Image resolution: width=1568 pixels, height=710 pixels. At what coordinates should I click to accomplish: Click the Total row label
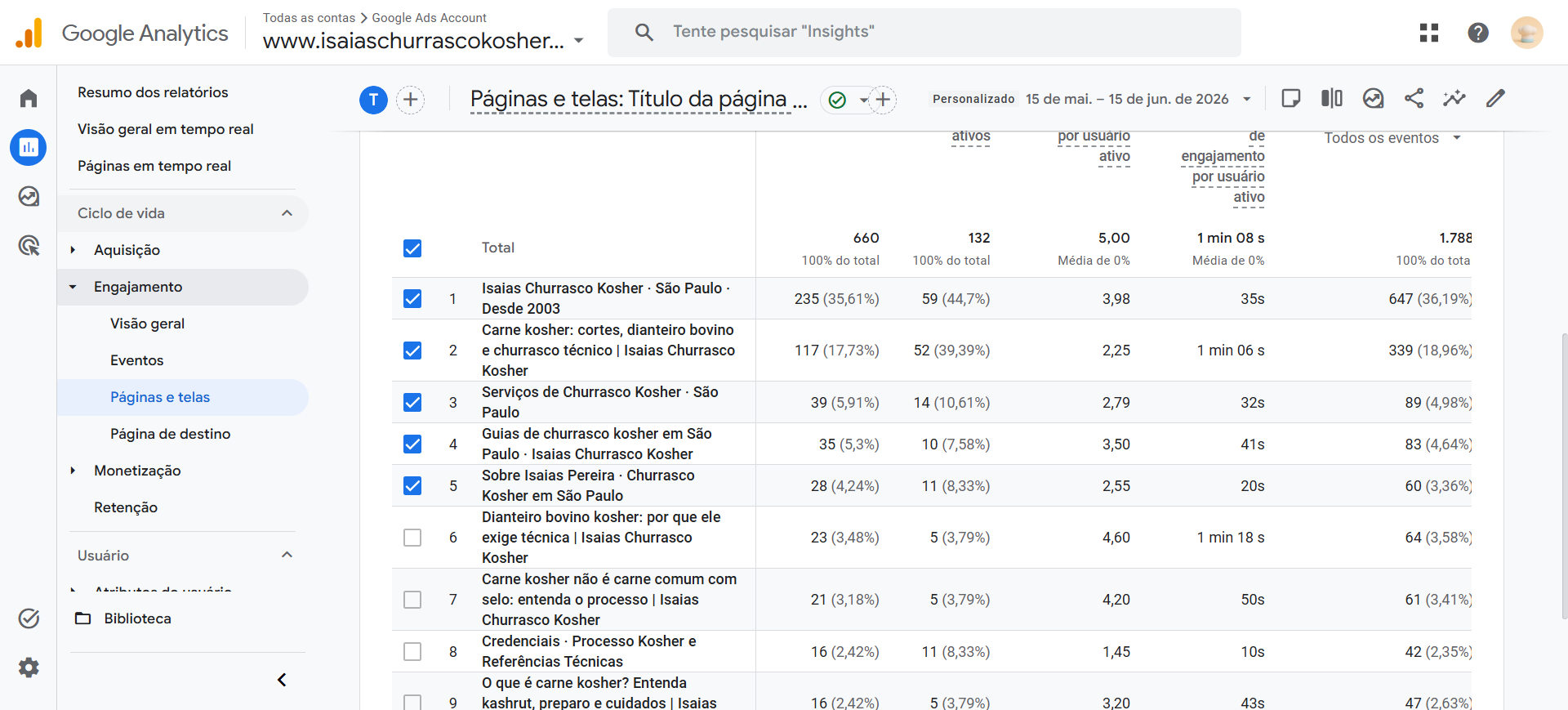click(498, 248)
